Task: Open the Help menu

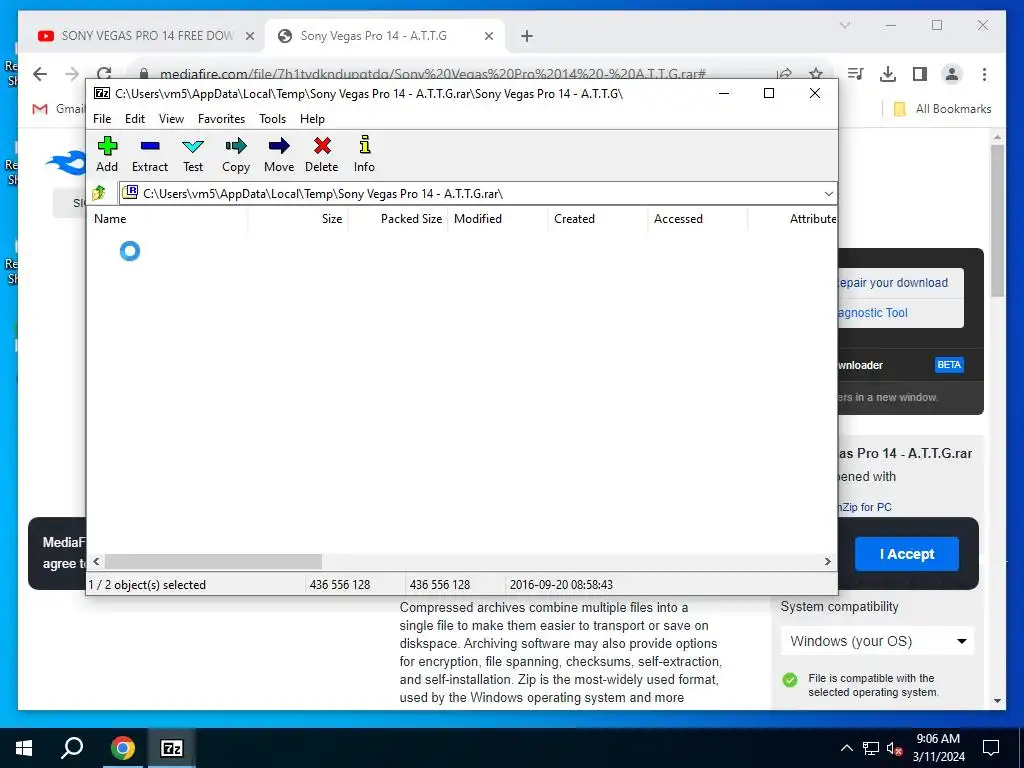Action: [312, 119]
